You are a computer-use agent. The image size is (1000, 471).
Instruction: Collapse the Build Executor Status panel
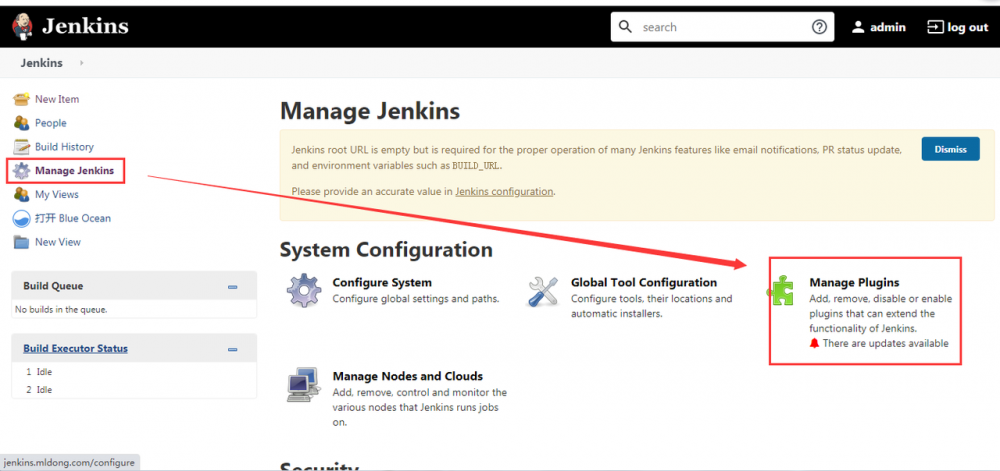(233, 349)
